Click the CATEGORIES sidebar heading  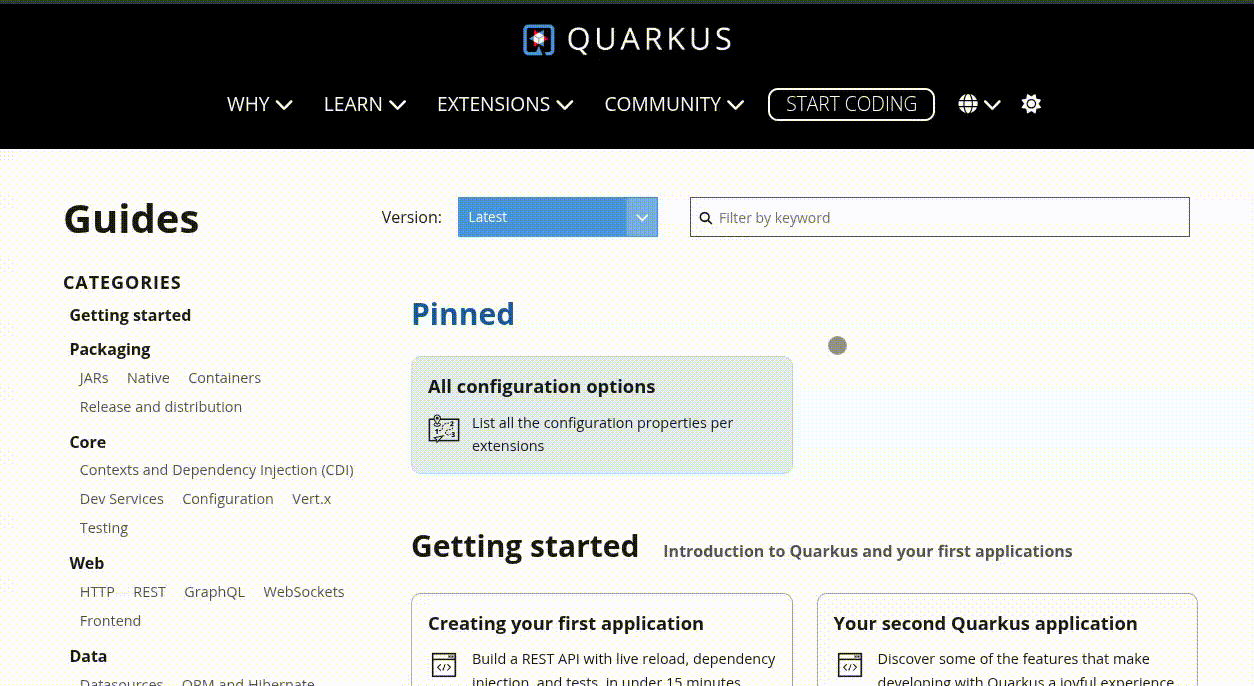coord(122,283)
